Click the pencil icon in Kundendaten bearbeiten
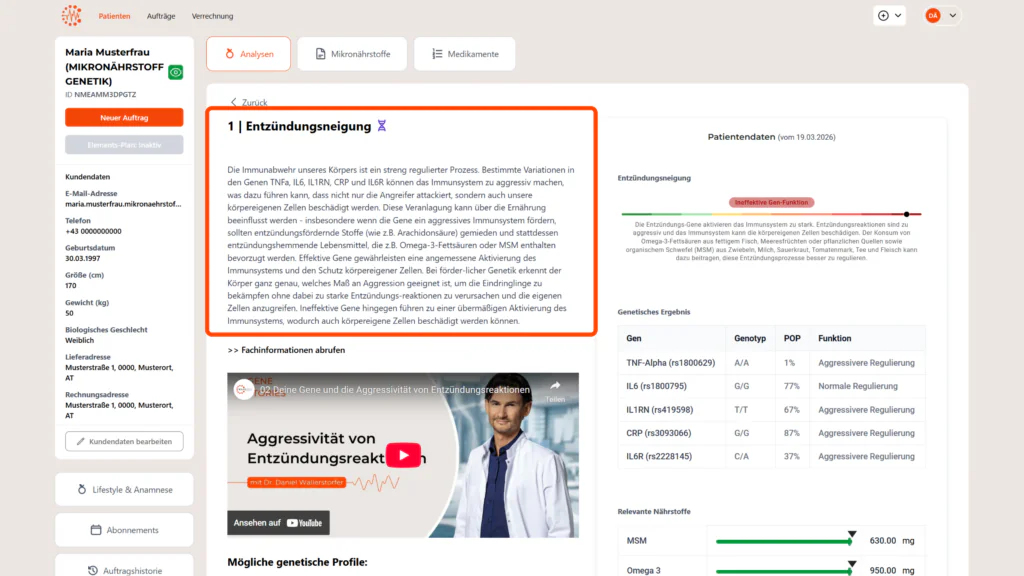The image size is (1024, 576). pos(78,441)
